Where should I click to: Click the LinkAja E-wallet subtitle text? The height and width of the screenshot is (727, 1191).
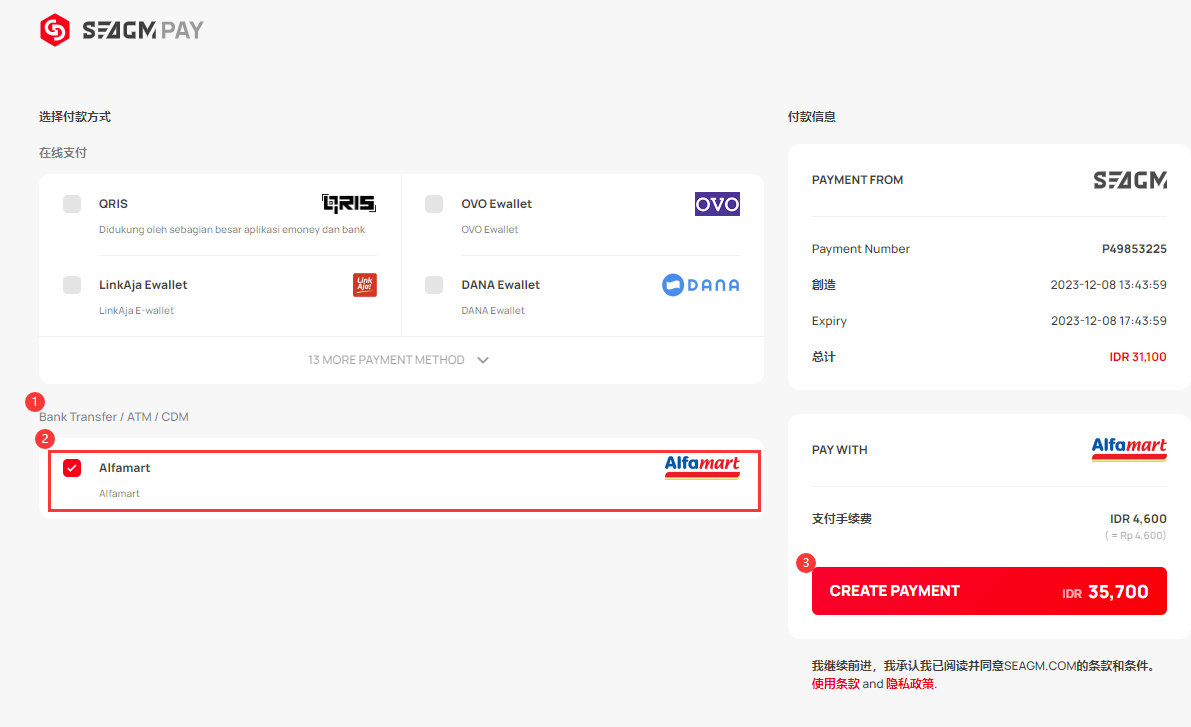click(x=137, y=311)
